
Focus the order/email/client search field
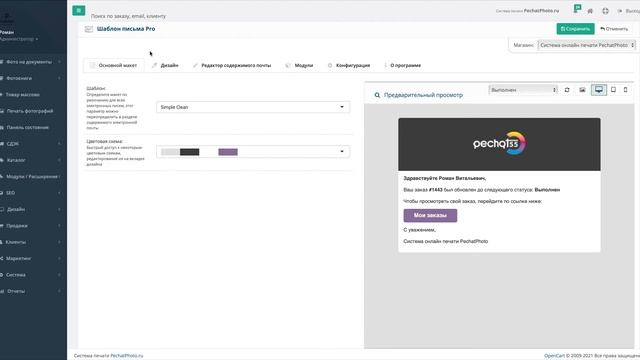point(128,16)
